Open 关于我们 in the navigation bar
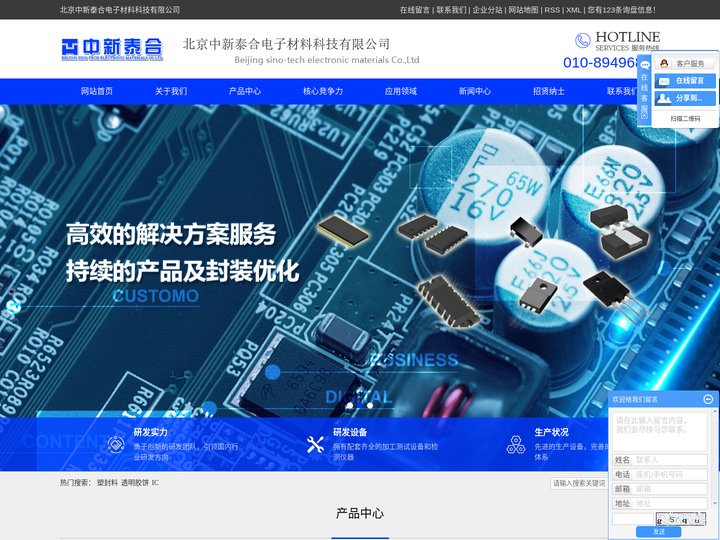This screenshot has width=720, height=540. (x=171, y=91)
